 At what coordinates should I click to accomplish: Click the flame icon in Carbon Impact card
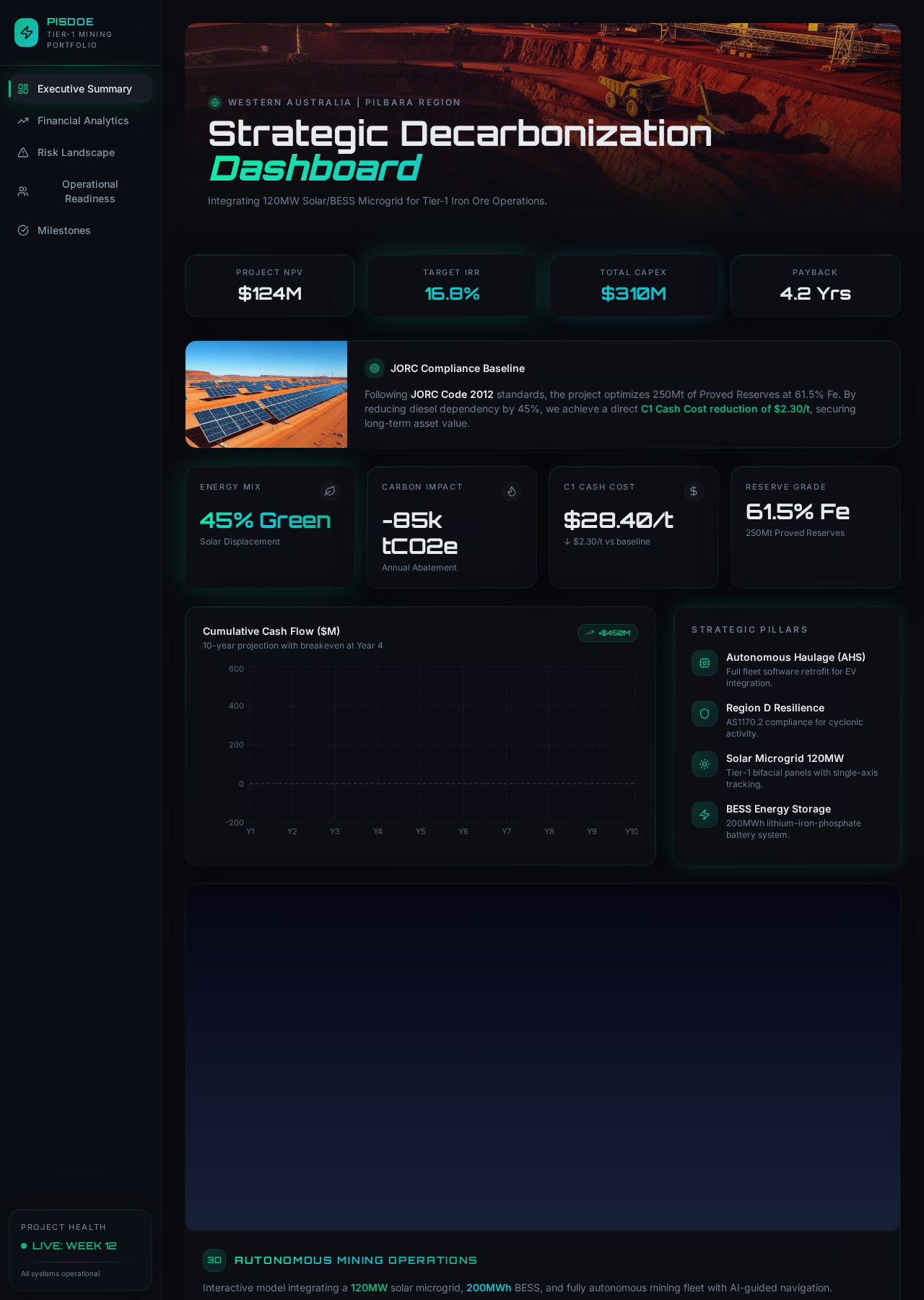coord(512,491)
